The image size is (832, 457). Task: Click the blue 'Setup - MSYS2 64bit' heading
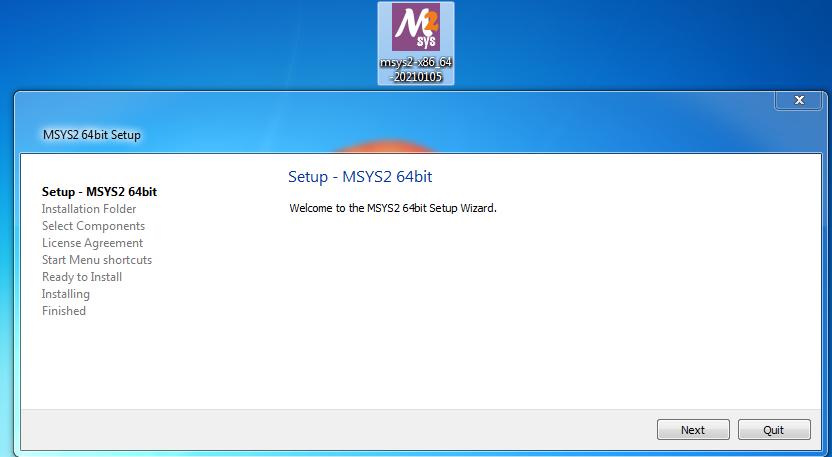pos(360,176)
